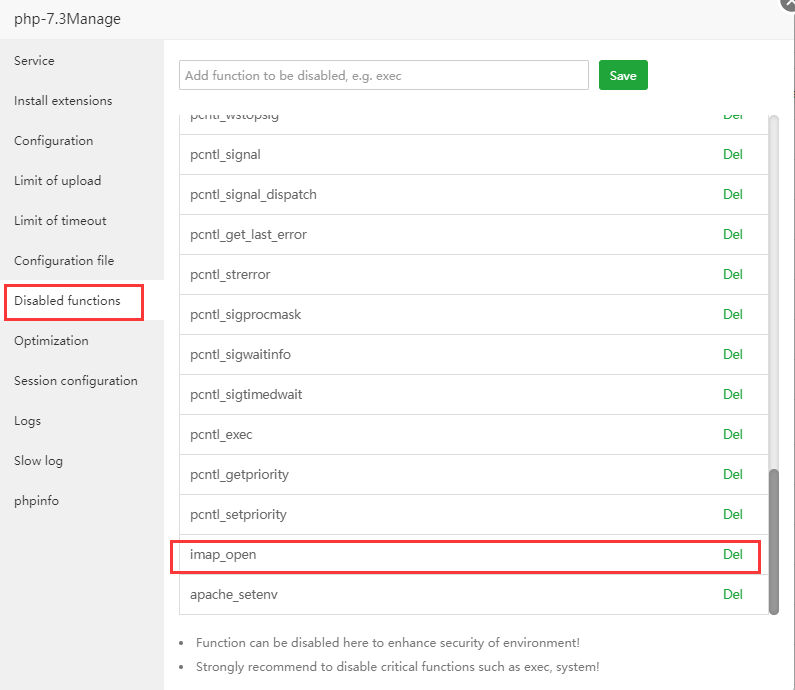This screenshot has height=690, width=795.
Task: View the Logs section
Action: coord(28,421)
